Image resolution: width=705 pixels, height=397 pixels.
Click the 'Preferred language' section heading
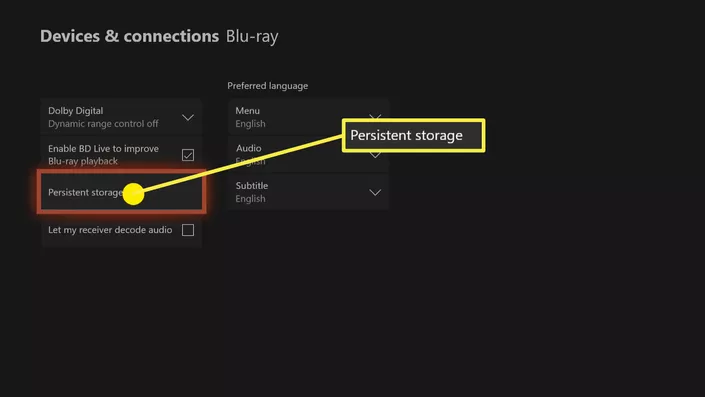(268, 85)
